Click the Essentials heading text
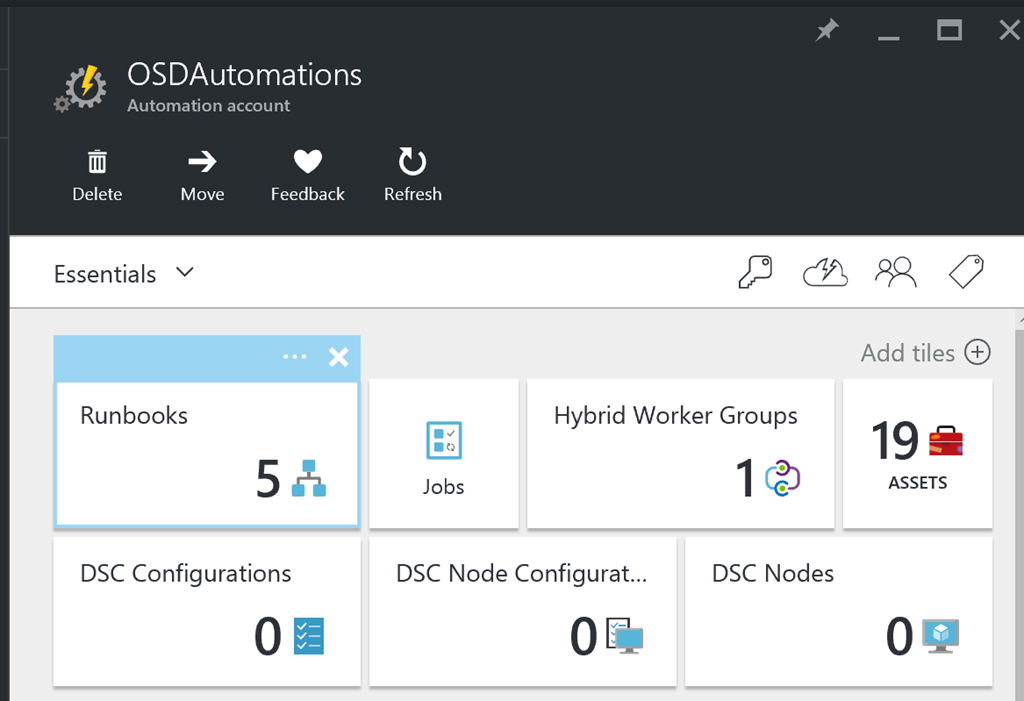The image size is (1024, 701). [105, 274]
